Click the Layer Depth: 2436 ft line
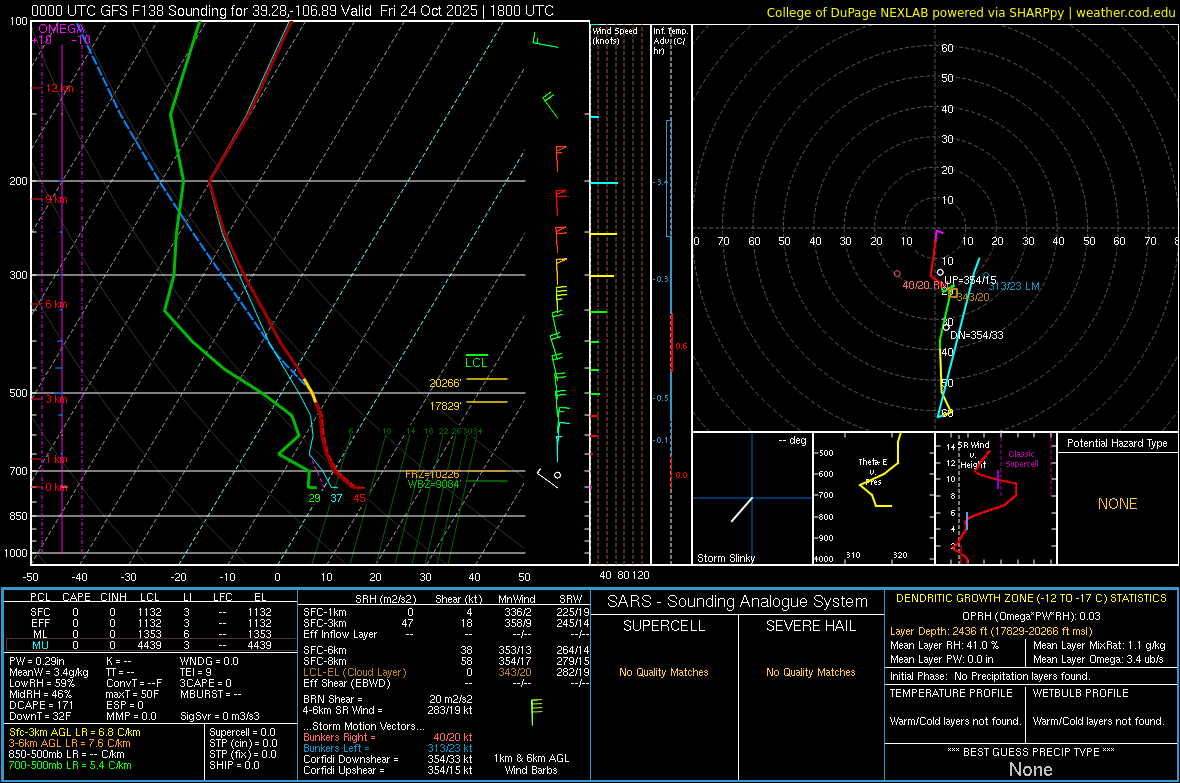The image size is (1180, 783). [x=991, y=631]
